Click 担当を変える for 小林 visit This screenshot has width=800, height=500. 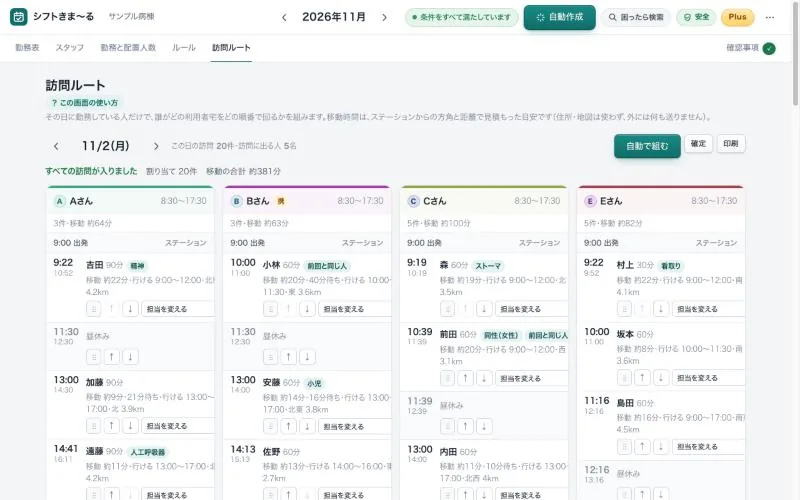tap(354, 309)
